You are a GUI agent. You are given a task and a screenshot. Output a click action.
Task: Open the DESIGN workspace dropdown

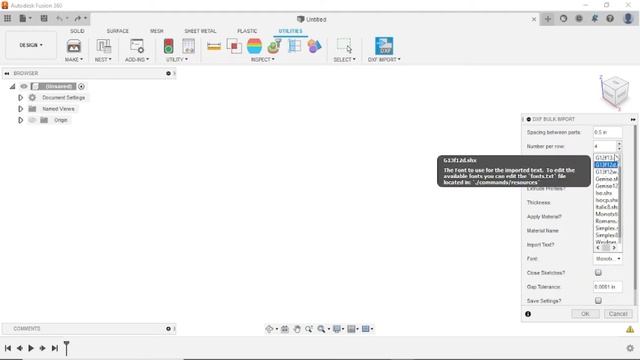(x=31, y=45)
